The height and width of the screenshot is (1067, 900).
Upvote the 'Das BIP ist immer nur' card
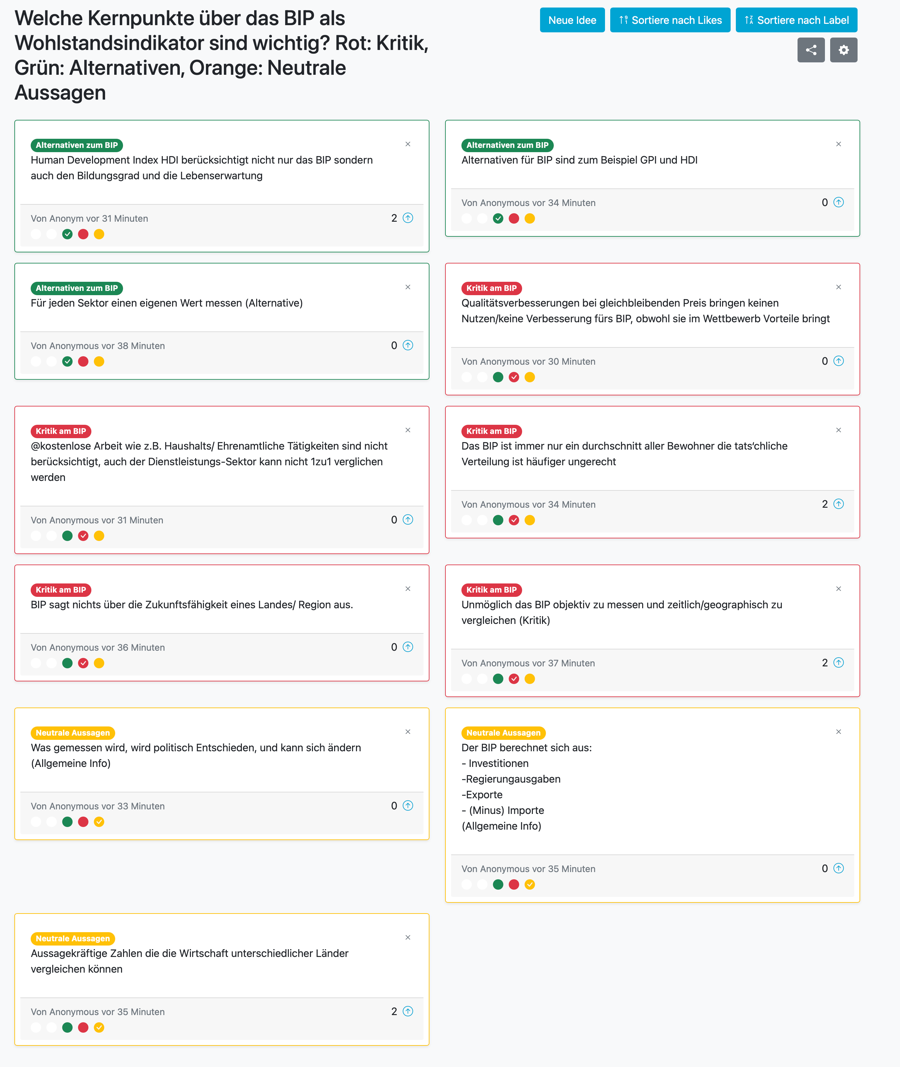[839, 504]
